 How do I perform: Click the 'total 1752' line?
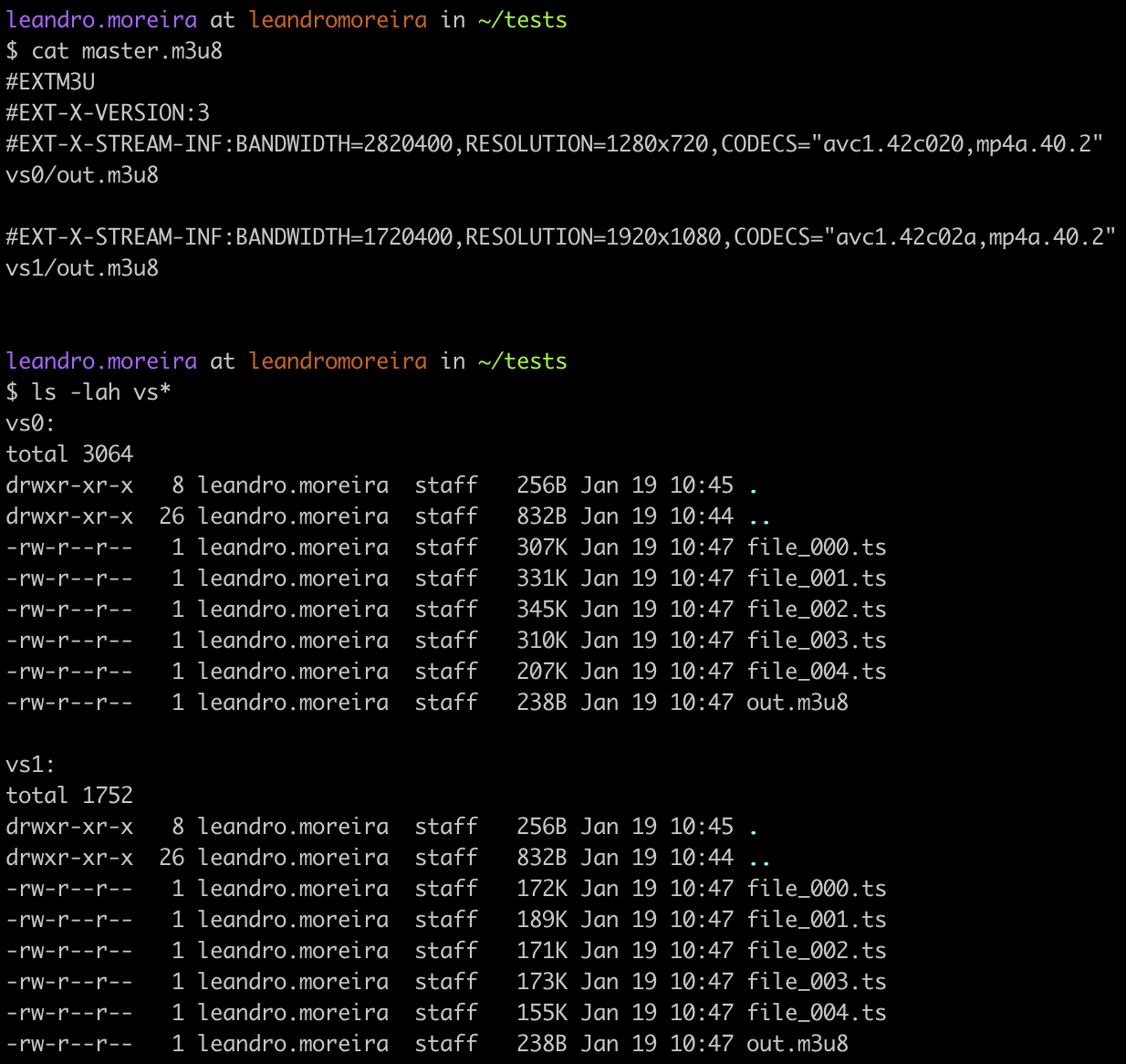(x=69, y=796)
